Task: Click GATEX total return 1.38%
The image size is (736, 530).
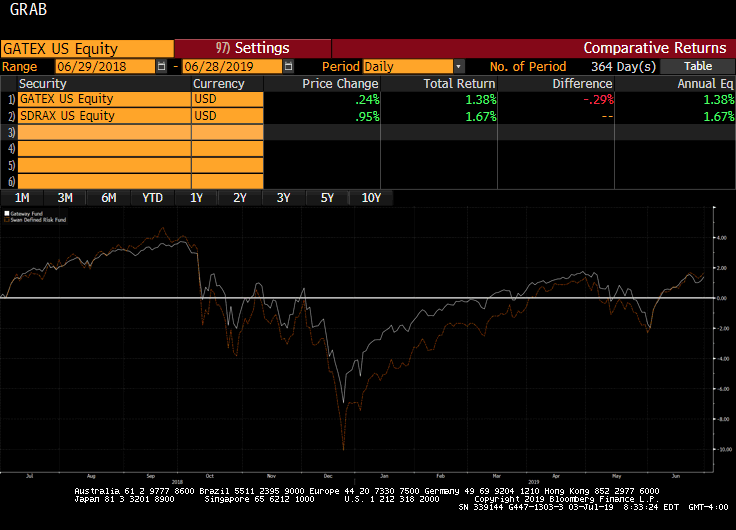Action: coord(481,100)
